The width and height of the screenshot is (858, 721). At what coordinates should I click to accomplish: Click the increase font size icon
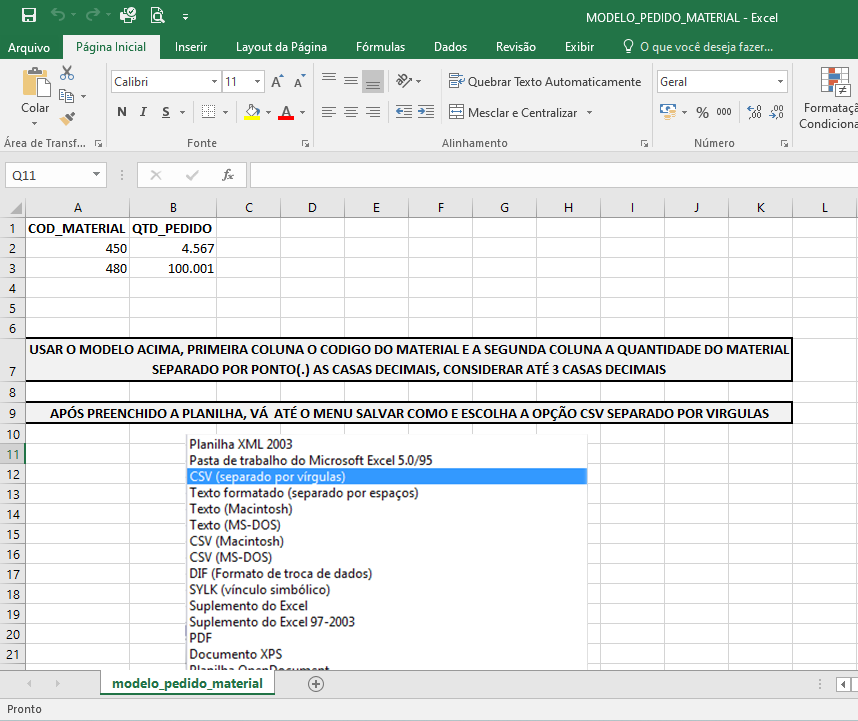click(x=278, y=82)
